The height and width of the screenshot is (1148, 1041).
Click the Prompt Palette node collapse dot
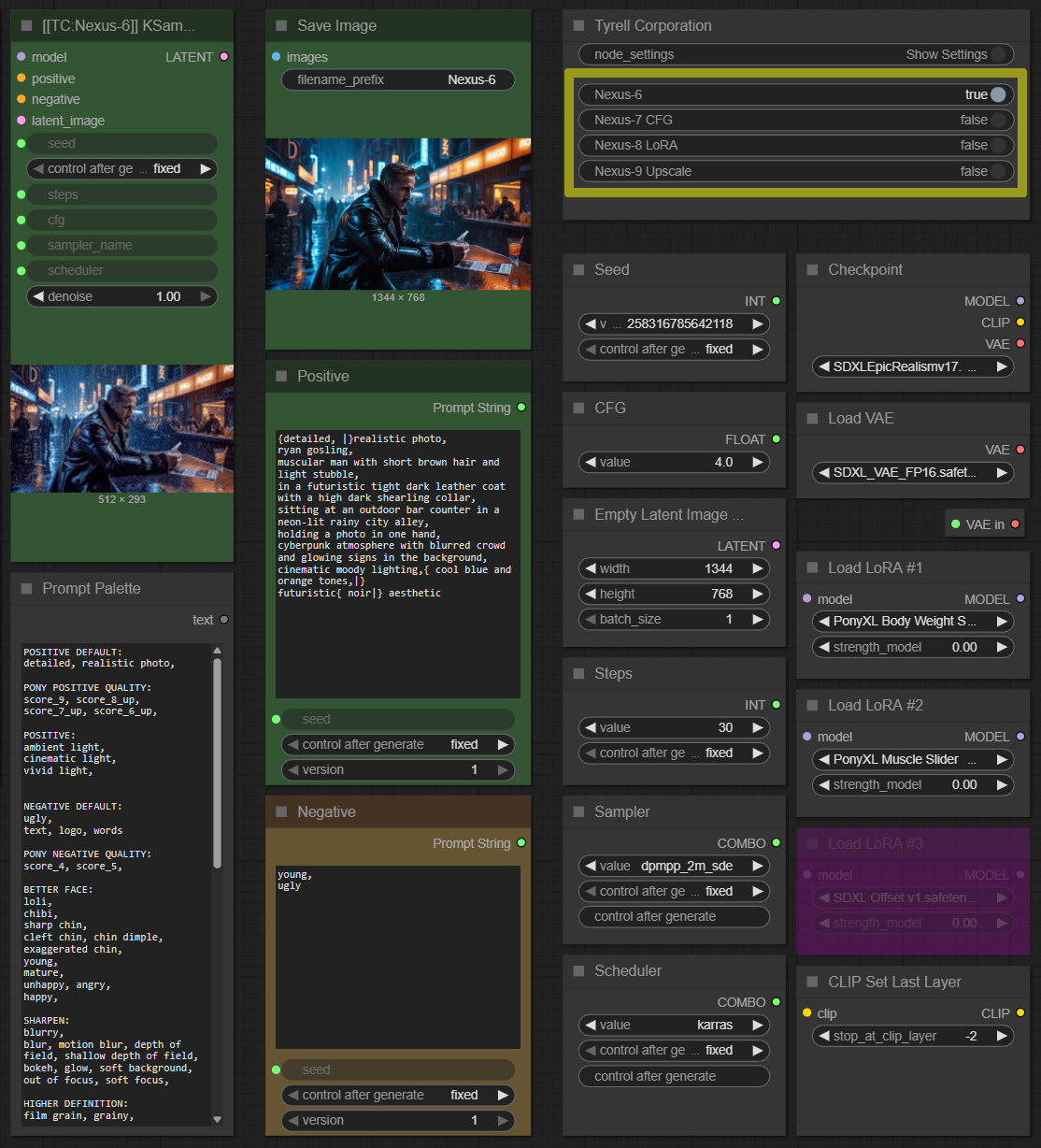point(26,589)
